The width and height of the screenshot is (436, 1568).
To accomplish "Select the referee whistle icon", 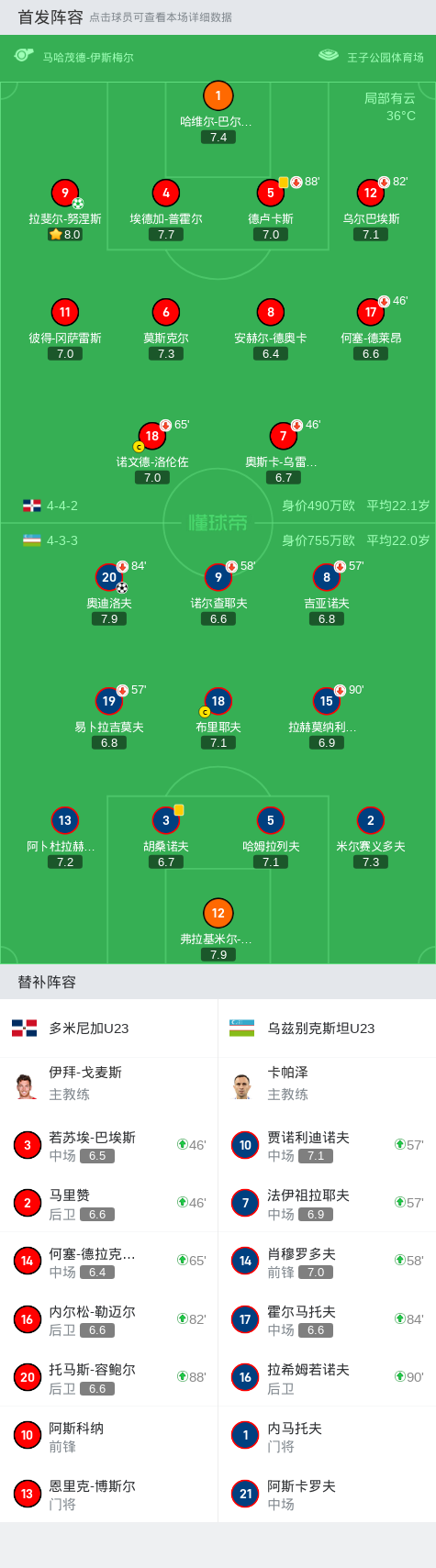I will tap(23, 56).
